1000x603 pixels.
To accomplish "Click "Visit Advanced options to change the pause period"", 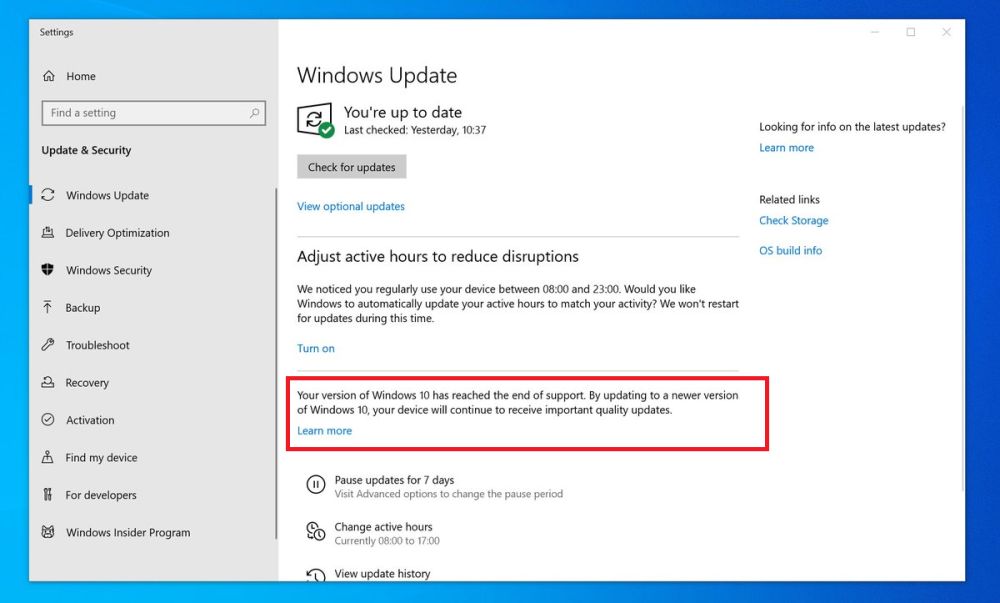I will 448,493.
